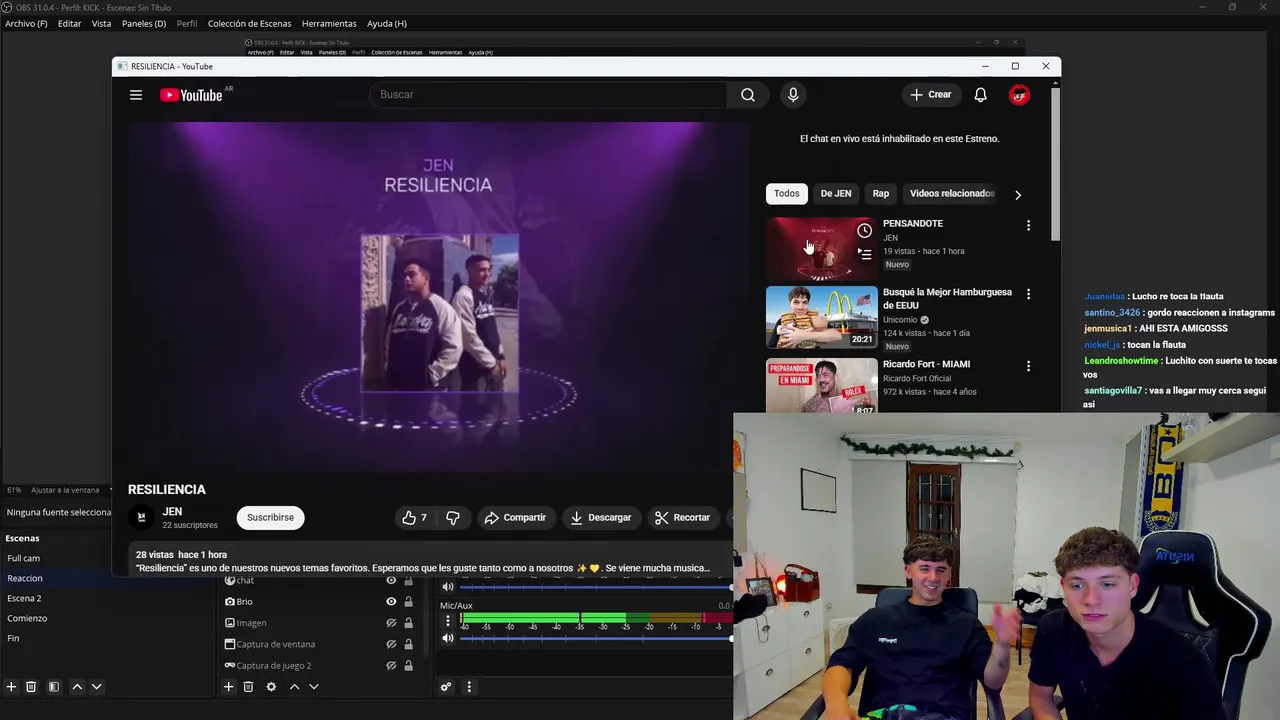Open options for the PENSANDOTE video
1280x720 pixels.
point(1028,226)
